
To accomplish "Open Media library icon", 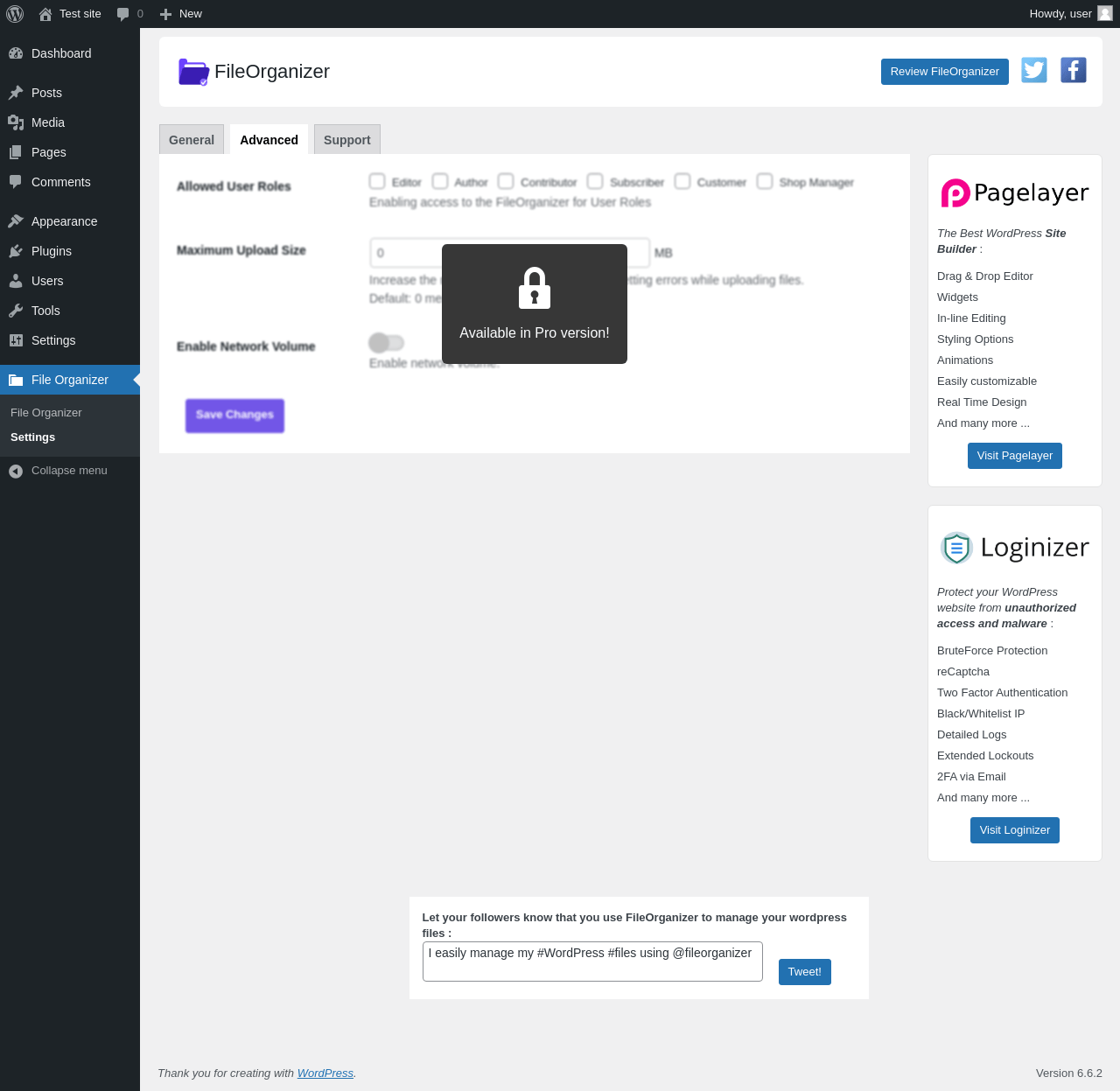I will (x=16, y=122).
